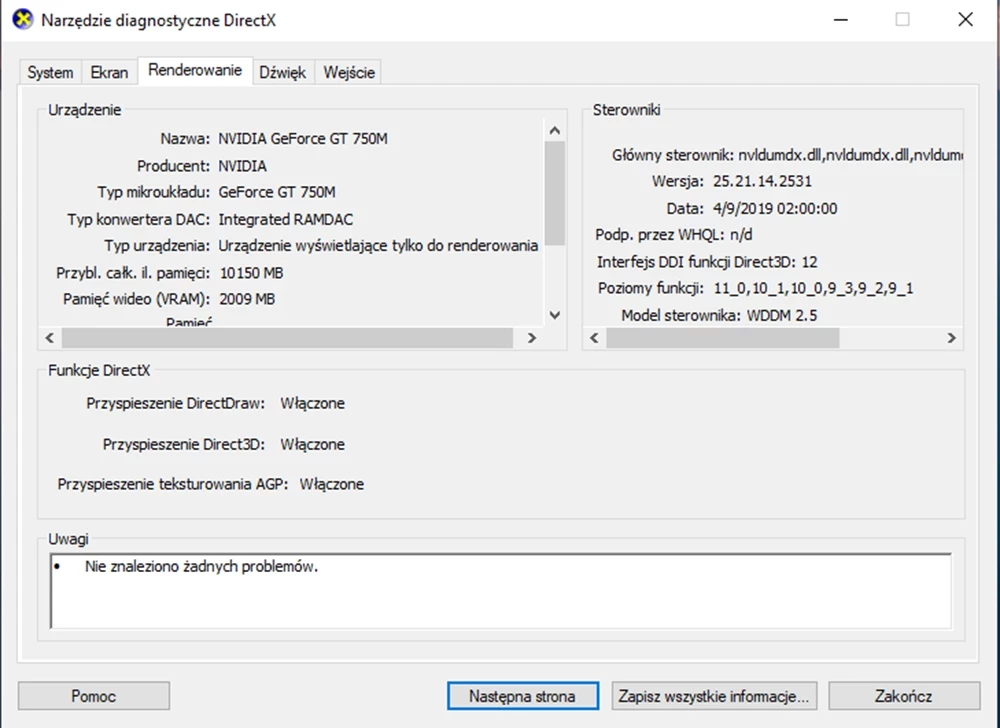Click Przyspieszenie teksturowania AGP Włączone value

pyautogui.click(x=332, y=484)
